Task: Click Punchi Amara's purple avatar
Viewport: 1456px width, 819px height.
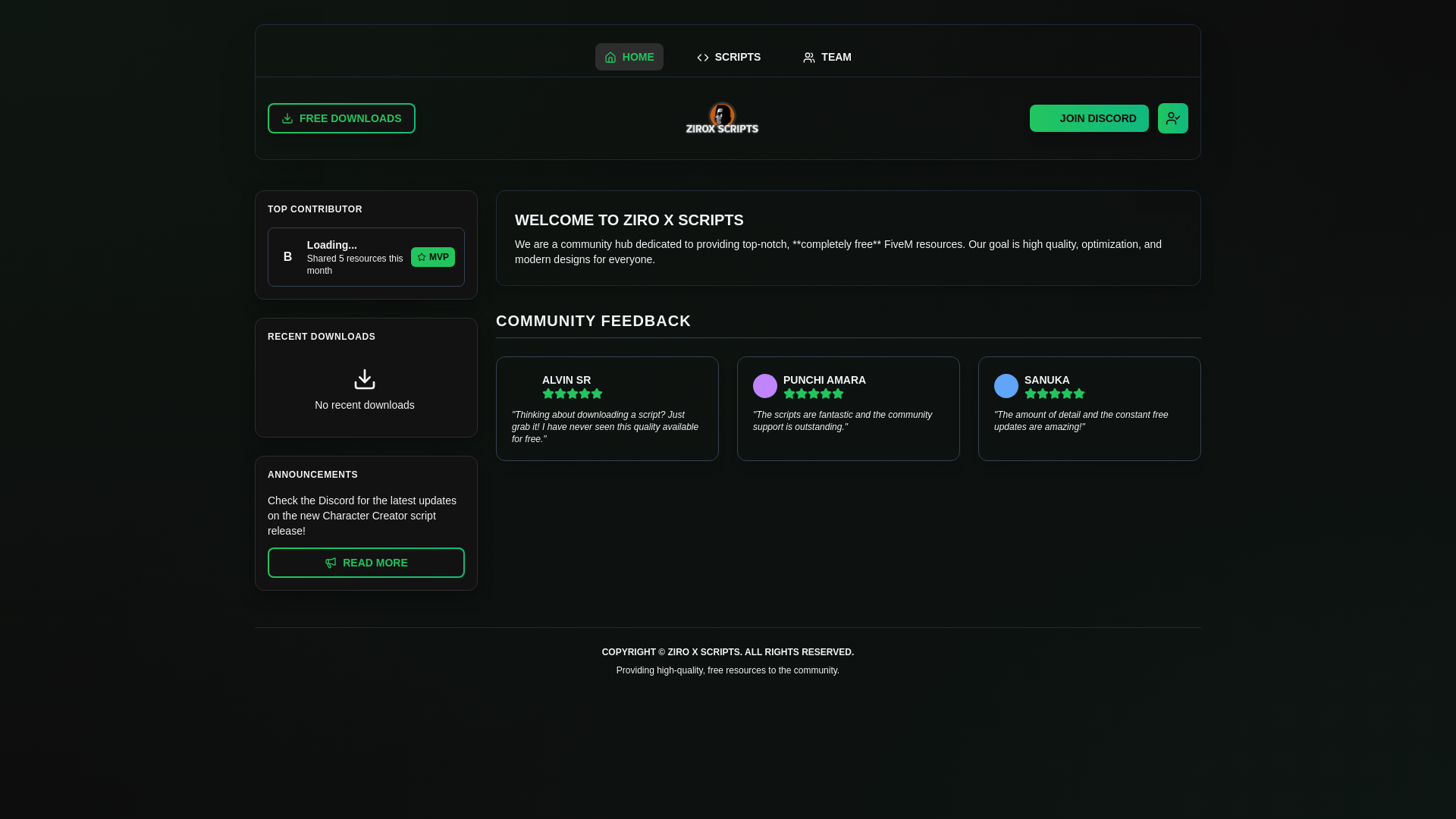Action: [765, 386]
